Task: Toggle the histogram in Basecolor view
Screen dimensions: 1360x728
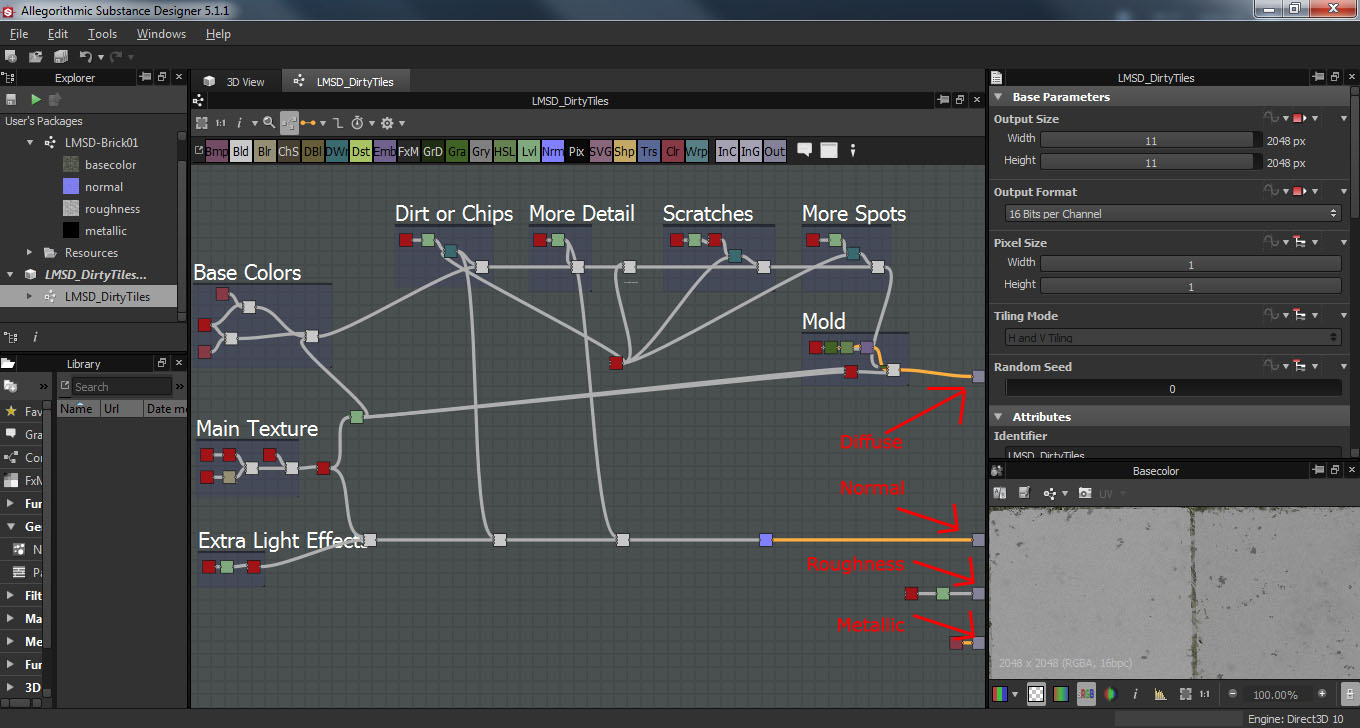Action: 1161,694
